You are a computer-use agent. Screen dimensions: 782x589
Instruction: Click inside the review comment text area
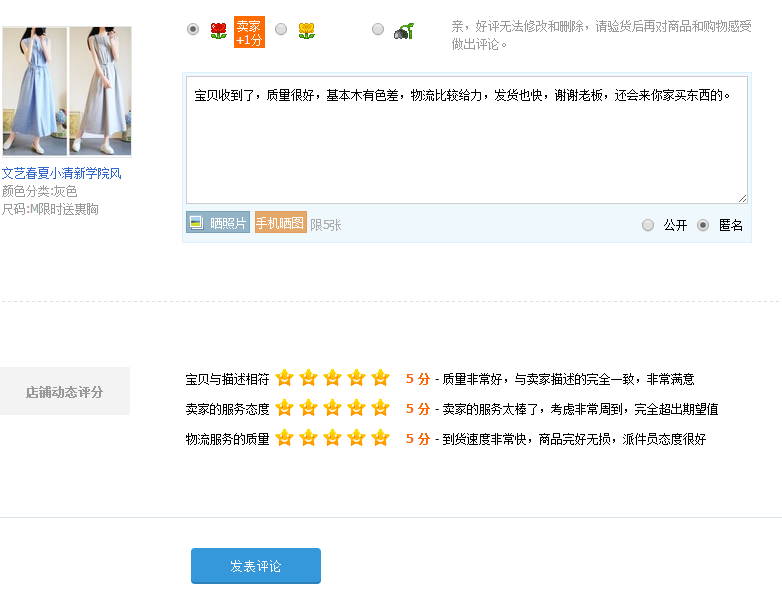tap(467, 140)
